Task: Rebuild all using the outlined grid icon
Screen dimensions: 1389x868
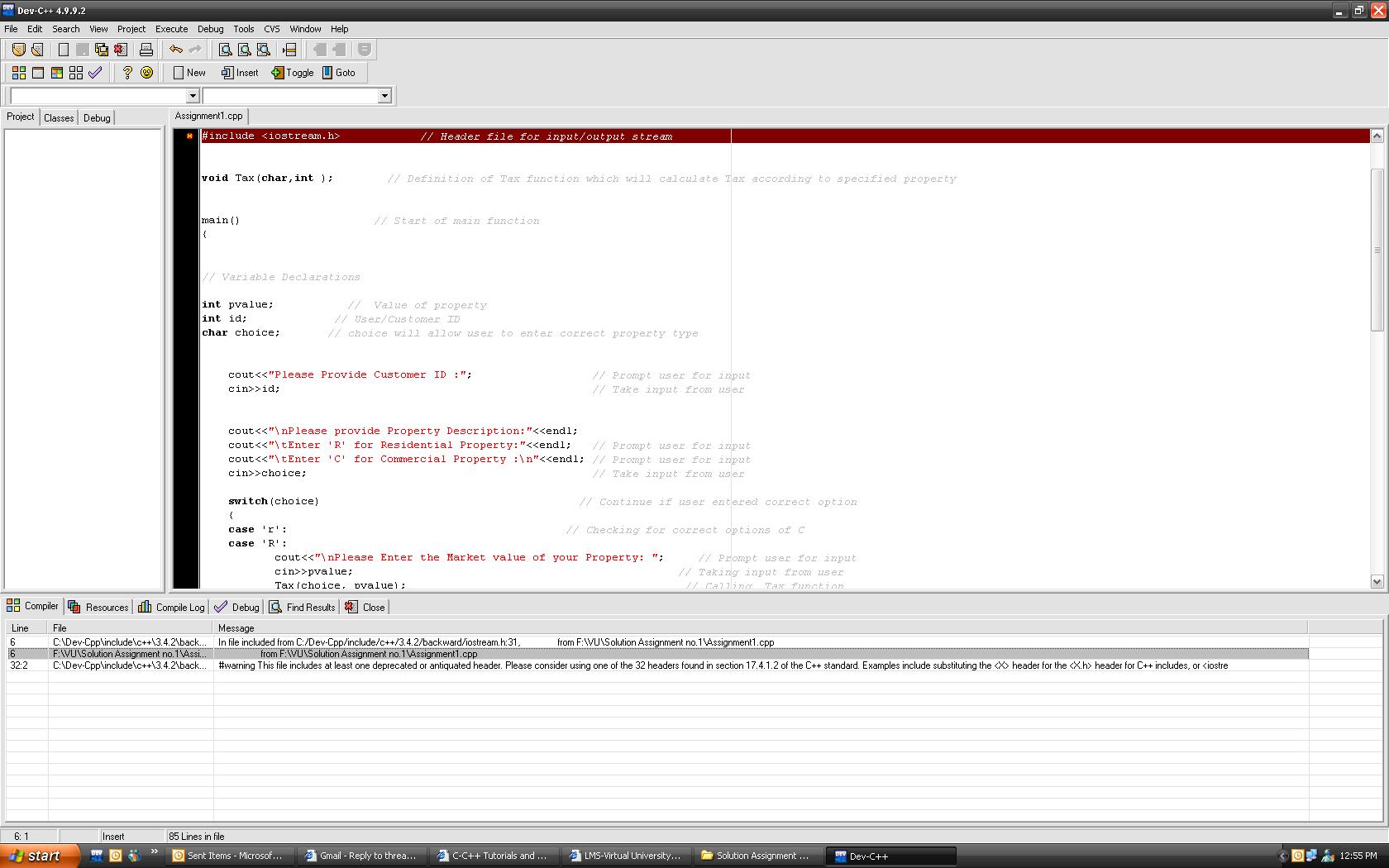Action: 75,73
